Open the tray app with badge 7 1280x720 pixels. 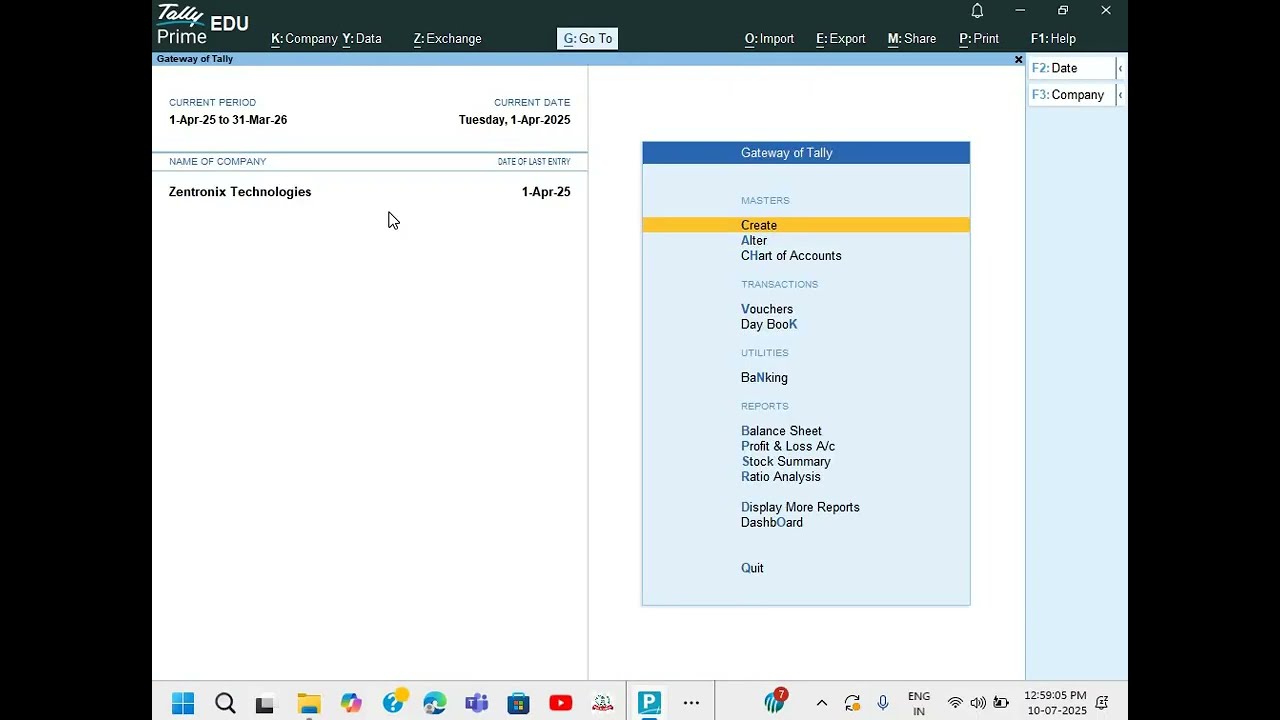click(776, 702)
